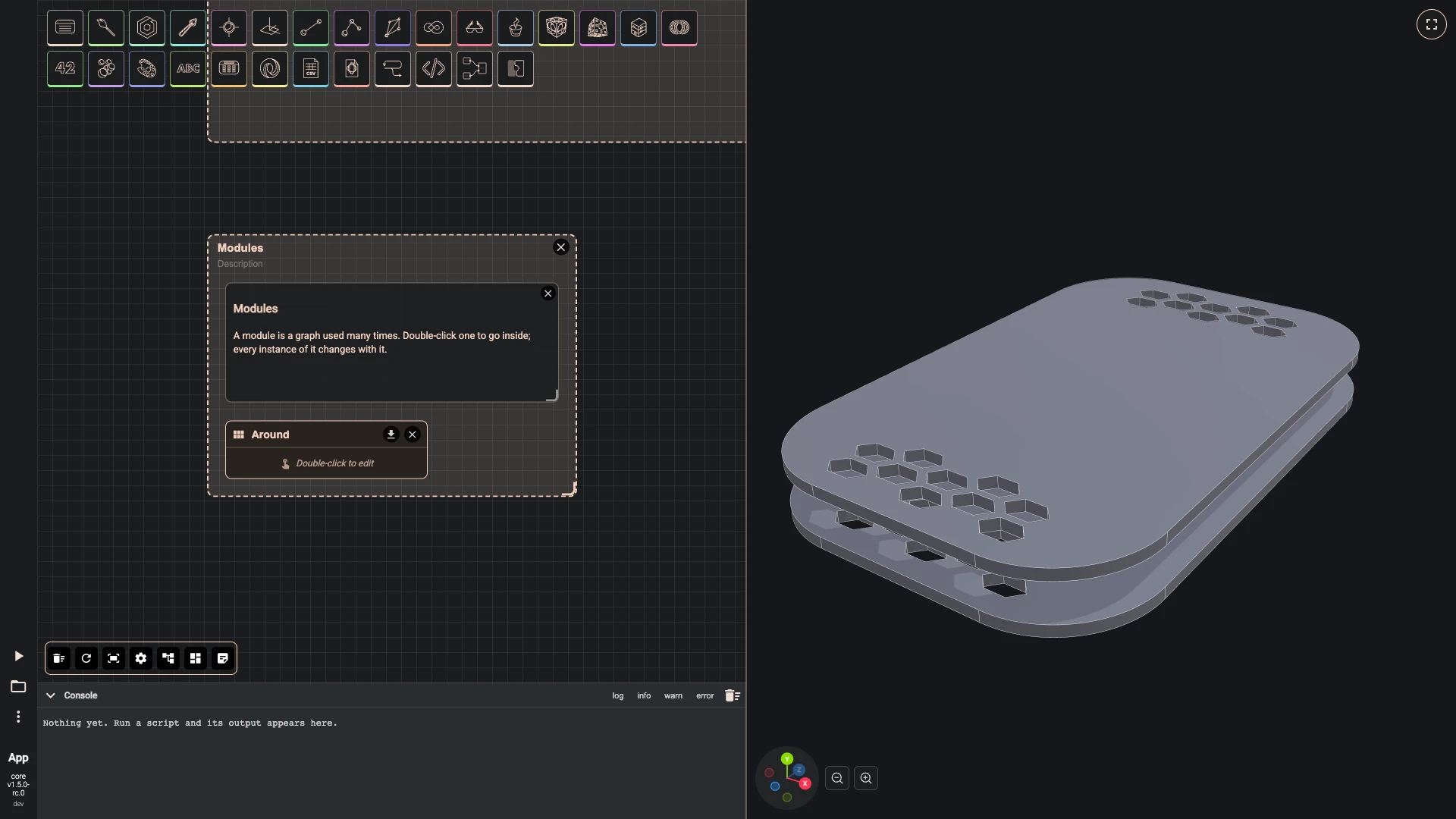Select the three-point polyline node icon
The height and width of the screenshot is (819, 1456).
[352, 27]
